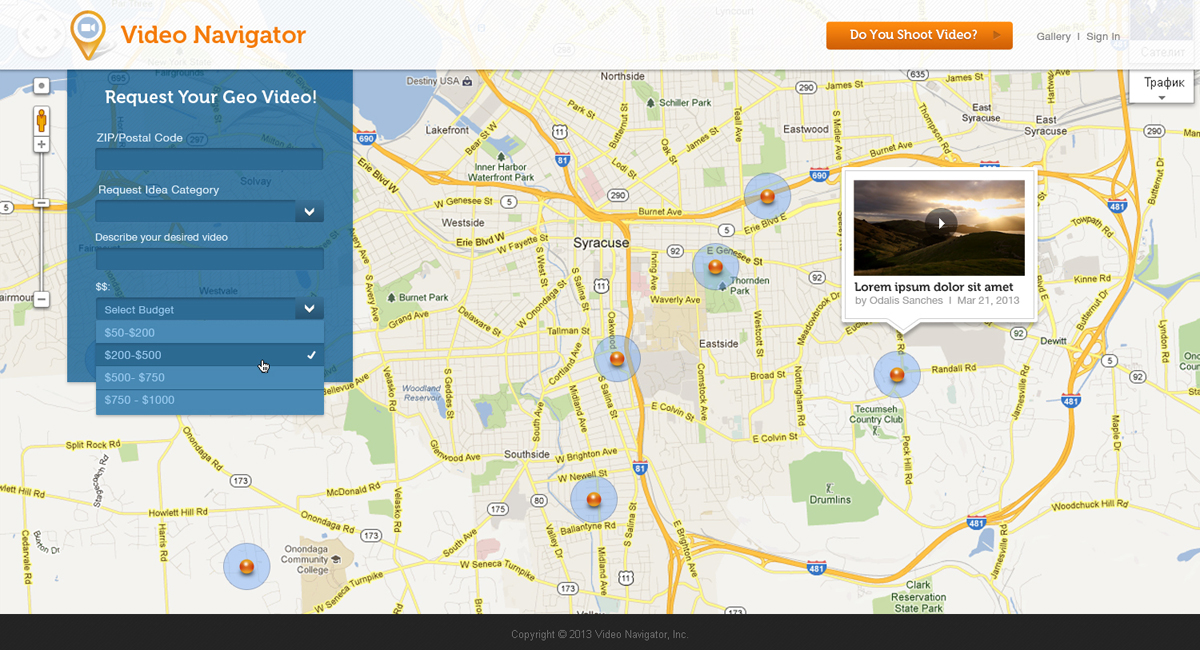Focus the Describe your desired video field

point(209,259)
